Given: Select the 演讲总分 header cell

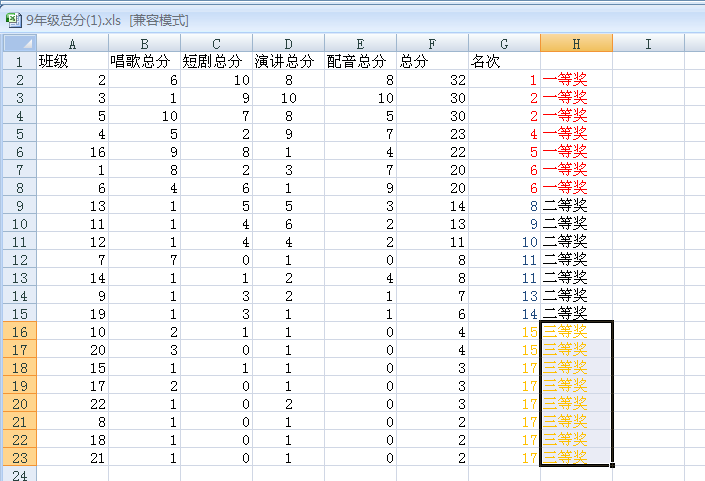Looking at the screenshot, I should [288, 61].
